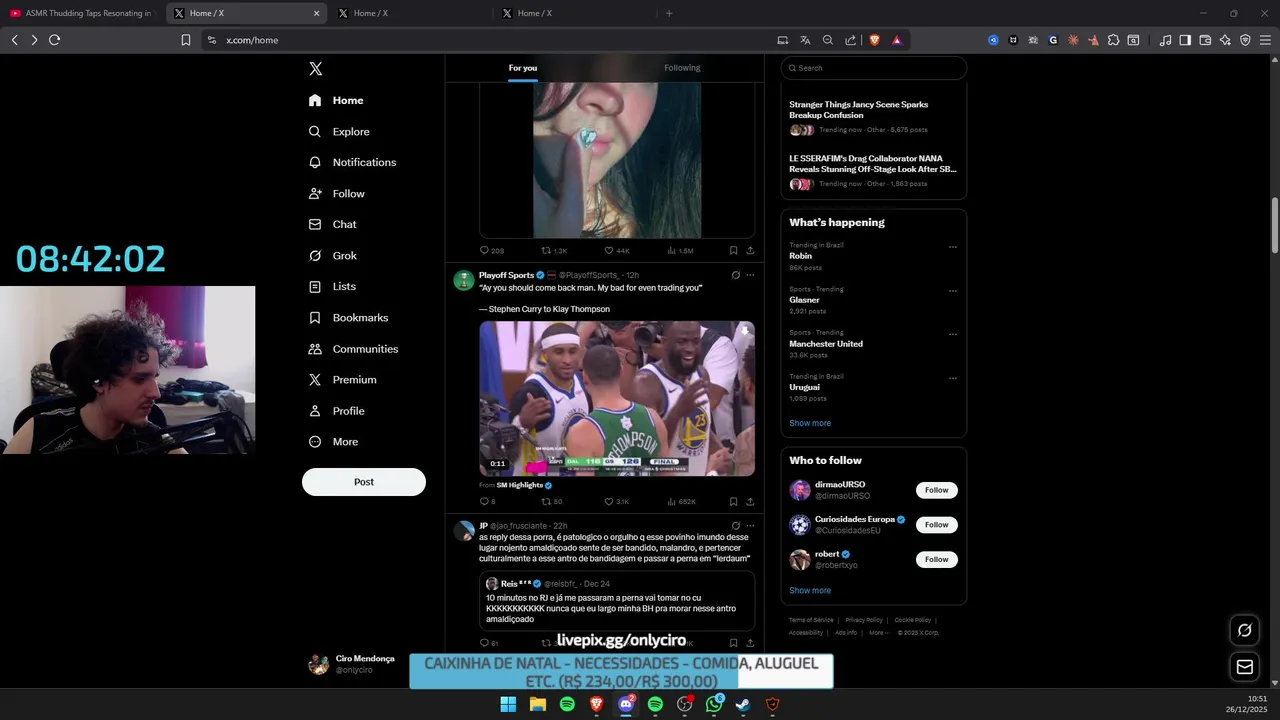Viewport: 1280px width, 720px height.
Task: Open Brave Rewards triangle icon
Action: (897, 40)
